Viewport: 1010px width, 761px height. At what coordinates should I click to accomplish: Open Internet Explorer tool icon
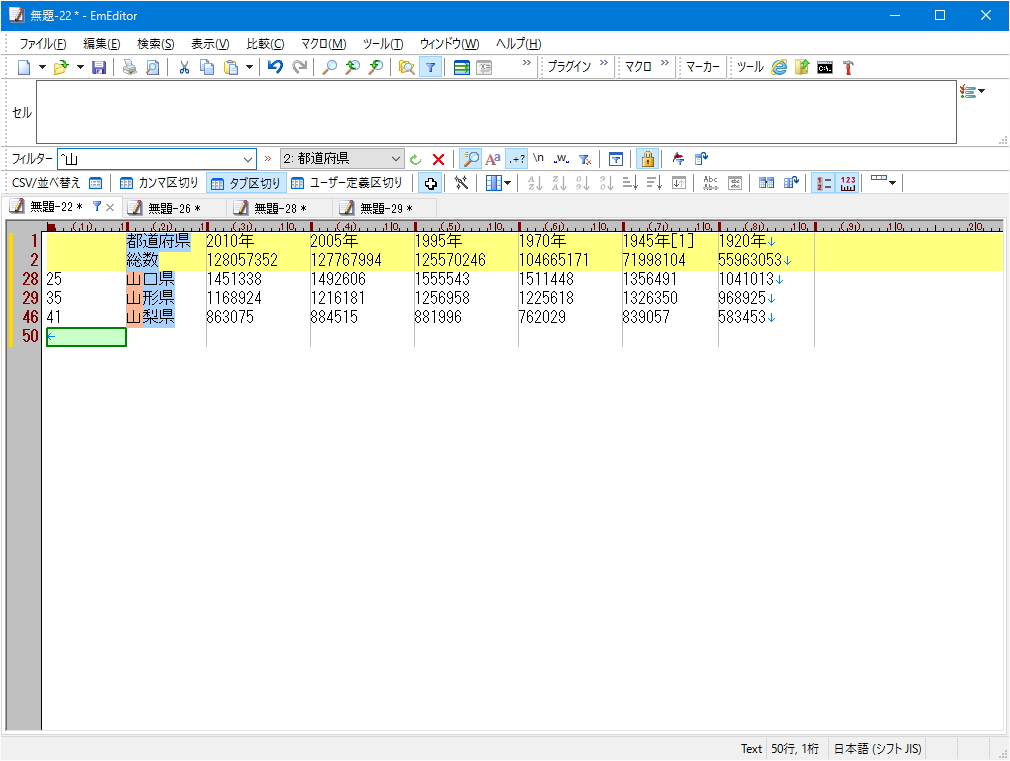click(779, 67)
